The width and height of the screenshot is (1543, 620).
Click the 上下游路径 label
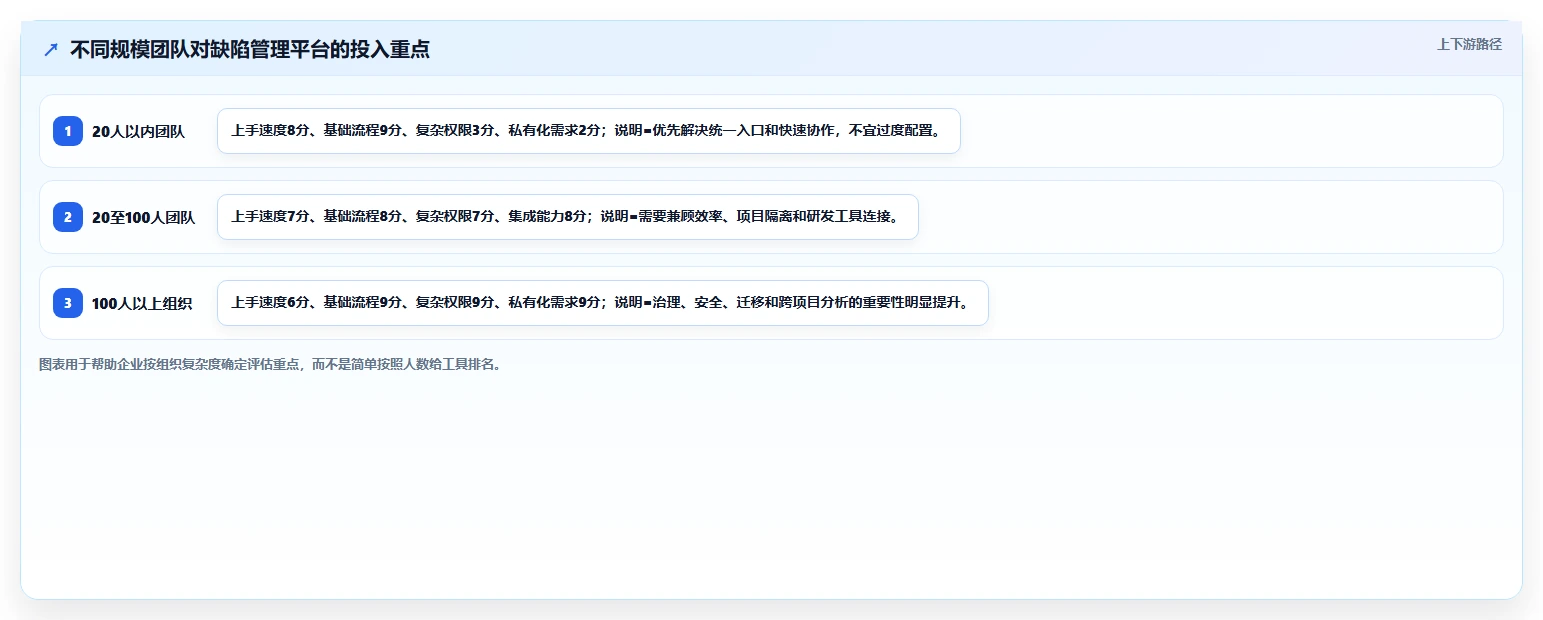click(1469, 44)
